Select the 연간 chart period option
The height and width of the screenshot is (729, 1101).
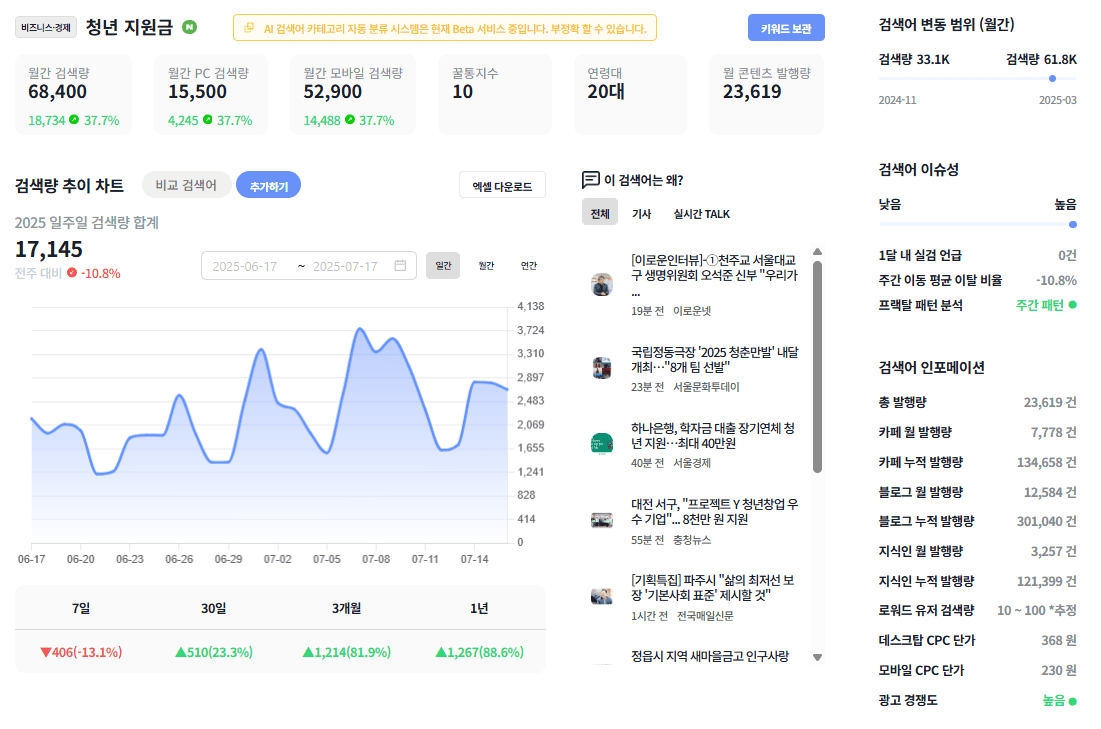click(529, 265)
